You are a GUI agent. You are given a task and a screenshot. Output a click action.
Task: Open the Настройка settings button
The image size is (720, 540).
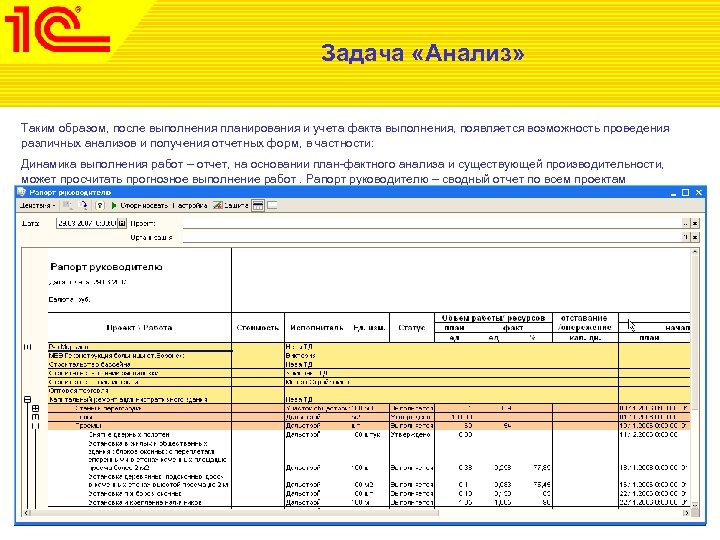[x=190, y=206]
